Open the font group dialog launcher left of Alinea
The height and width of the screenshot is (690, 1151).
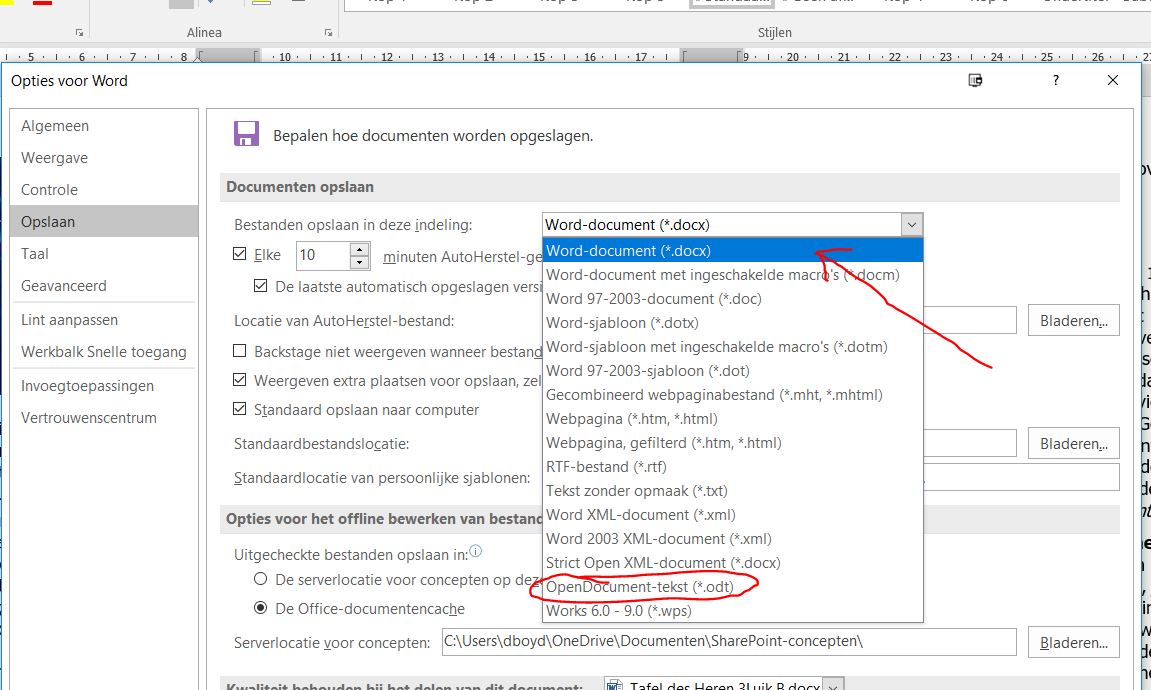79,32
